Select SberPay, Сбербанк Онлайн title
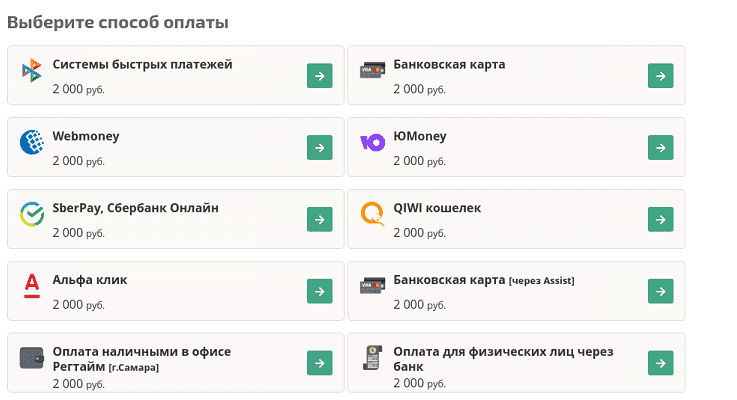The image size is (737, 400). (135, 208)
